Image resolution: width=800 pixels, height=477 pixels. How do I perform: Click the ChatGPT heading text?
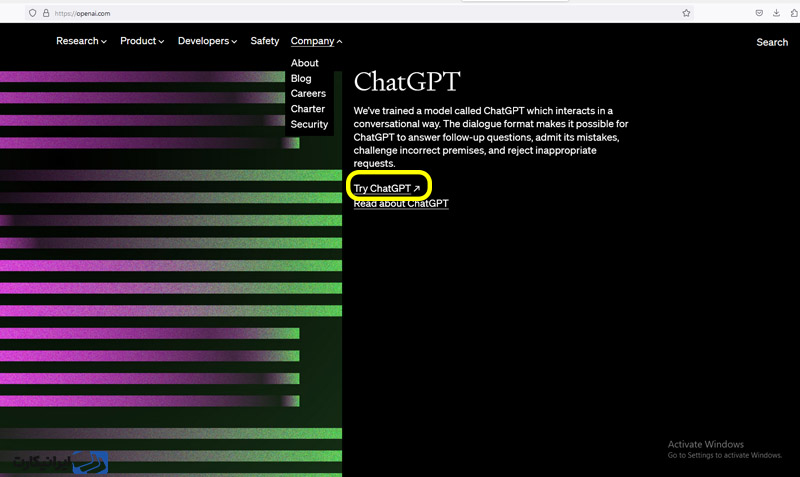(407, 82)
